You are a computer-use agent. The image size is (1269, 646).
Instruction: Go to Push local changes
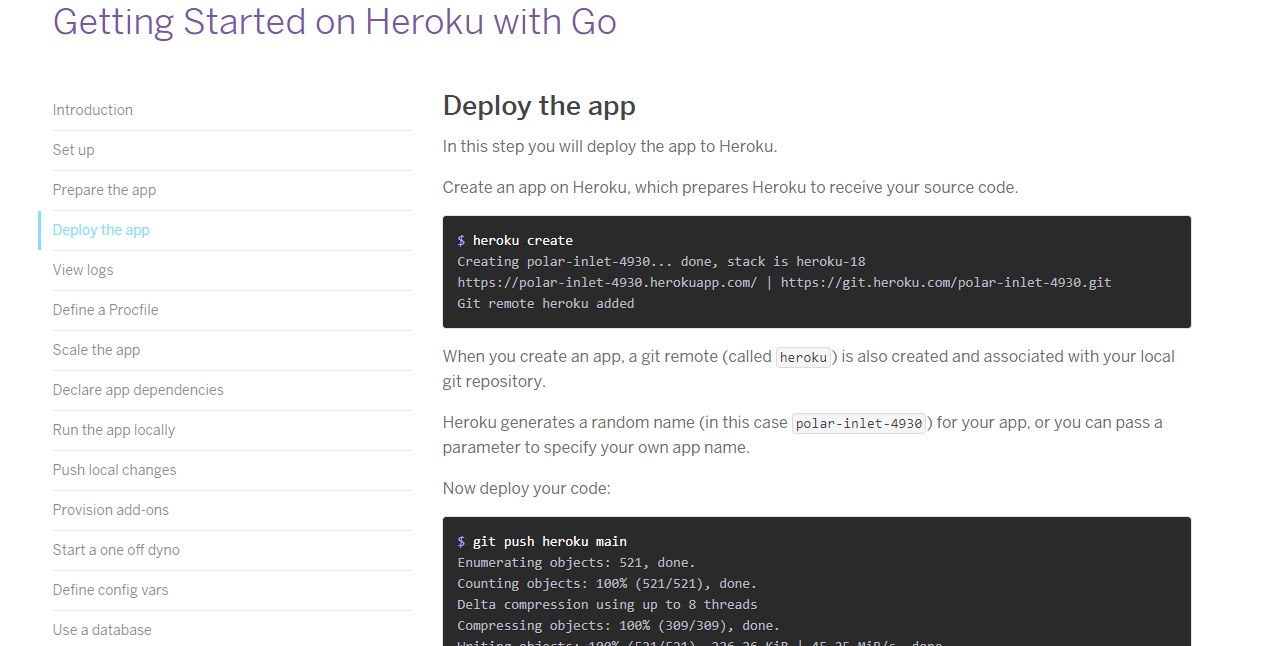coord(115,470)
